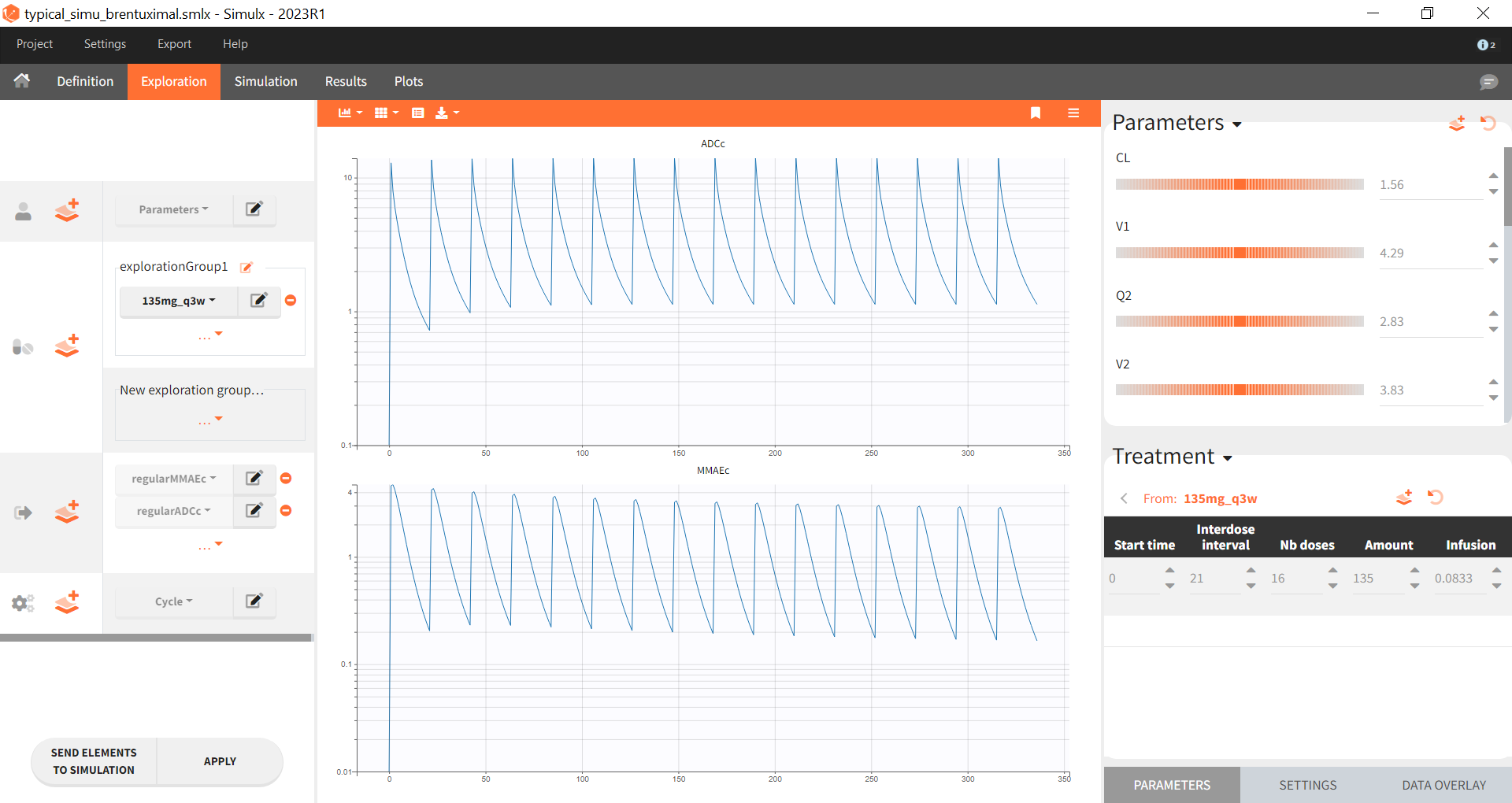1512x803 pixels.
Task: Reset parameters with the undo icon
Action: (1488, 124)
